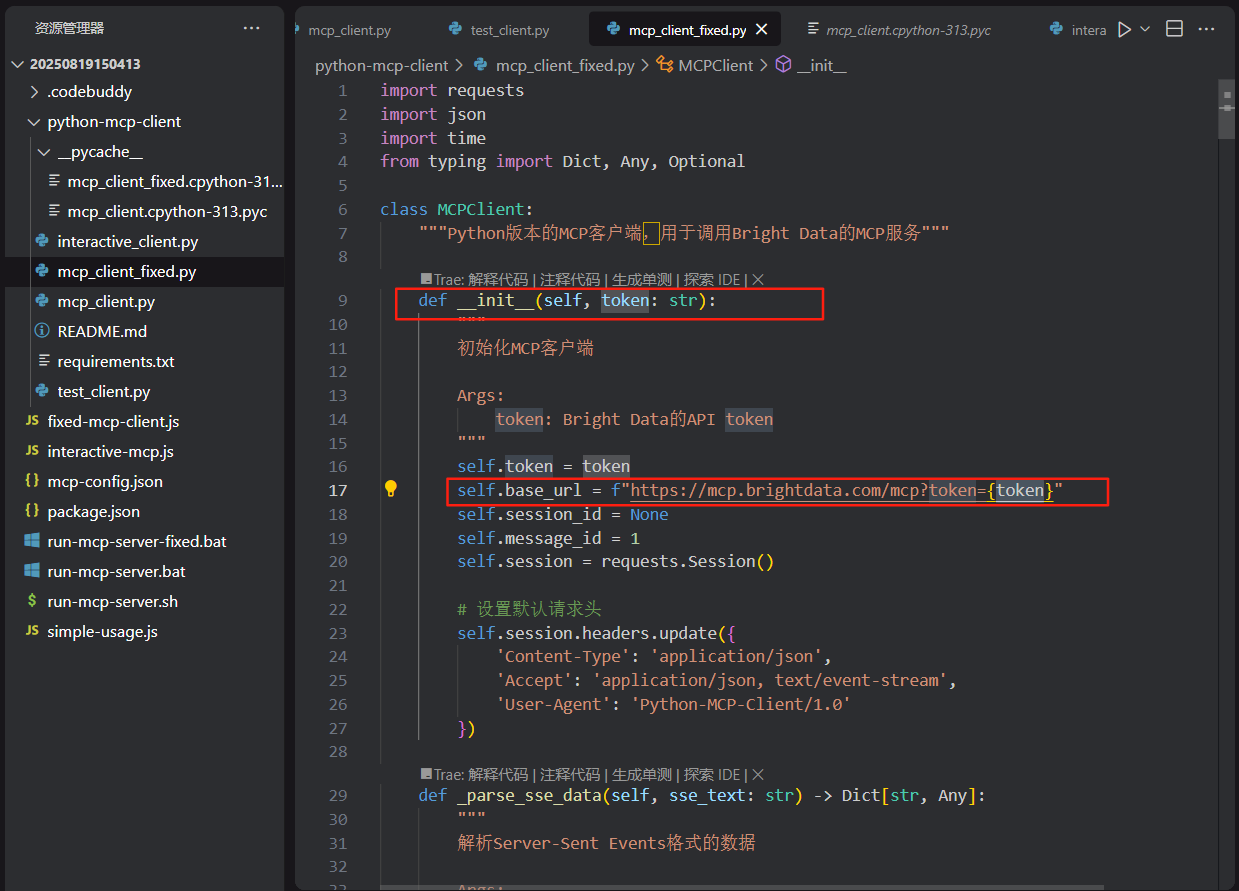Open simple-usage.js file

pos(102,632)
